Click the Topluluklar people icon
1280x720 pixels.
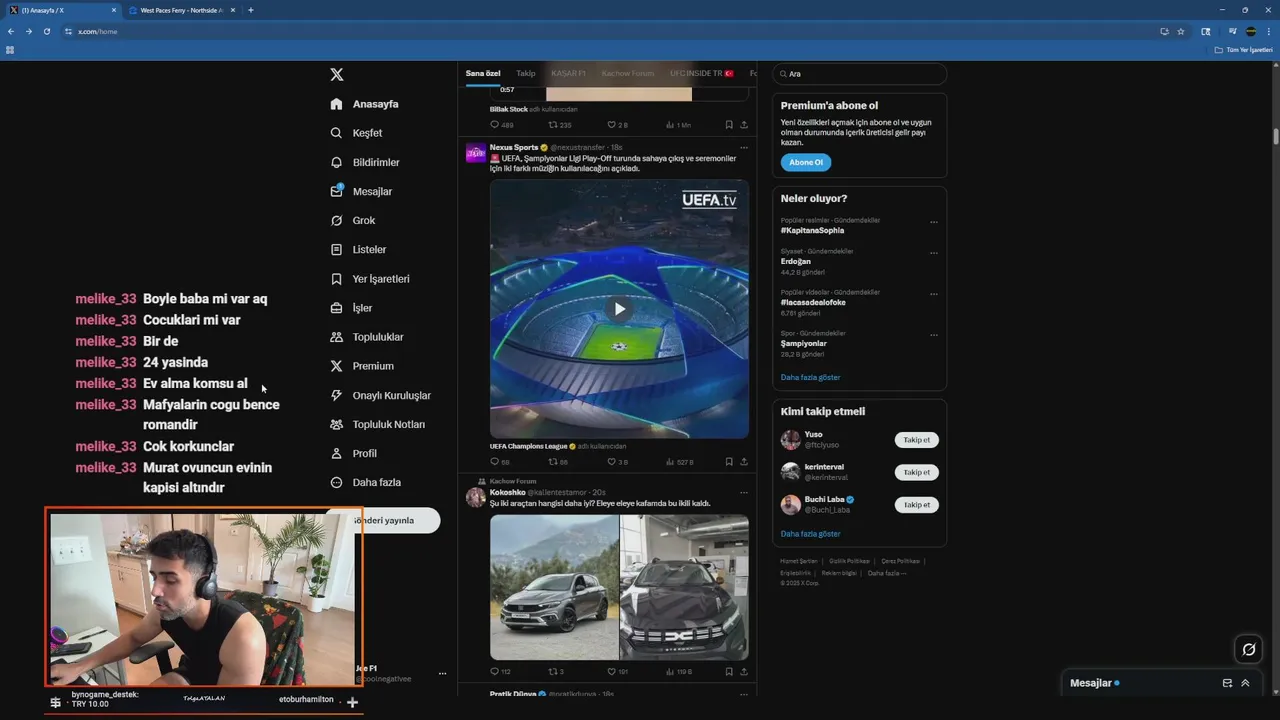click(x=336, y=337)
